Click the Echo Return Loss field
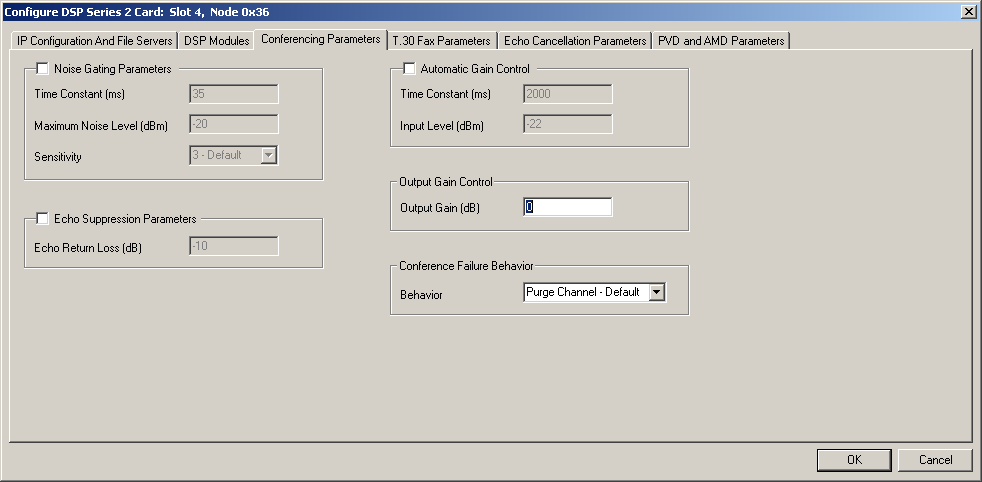982x482 pixels. [233, 246]
